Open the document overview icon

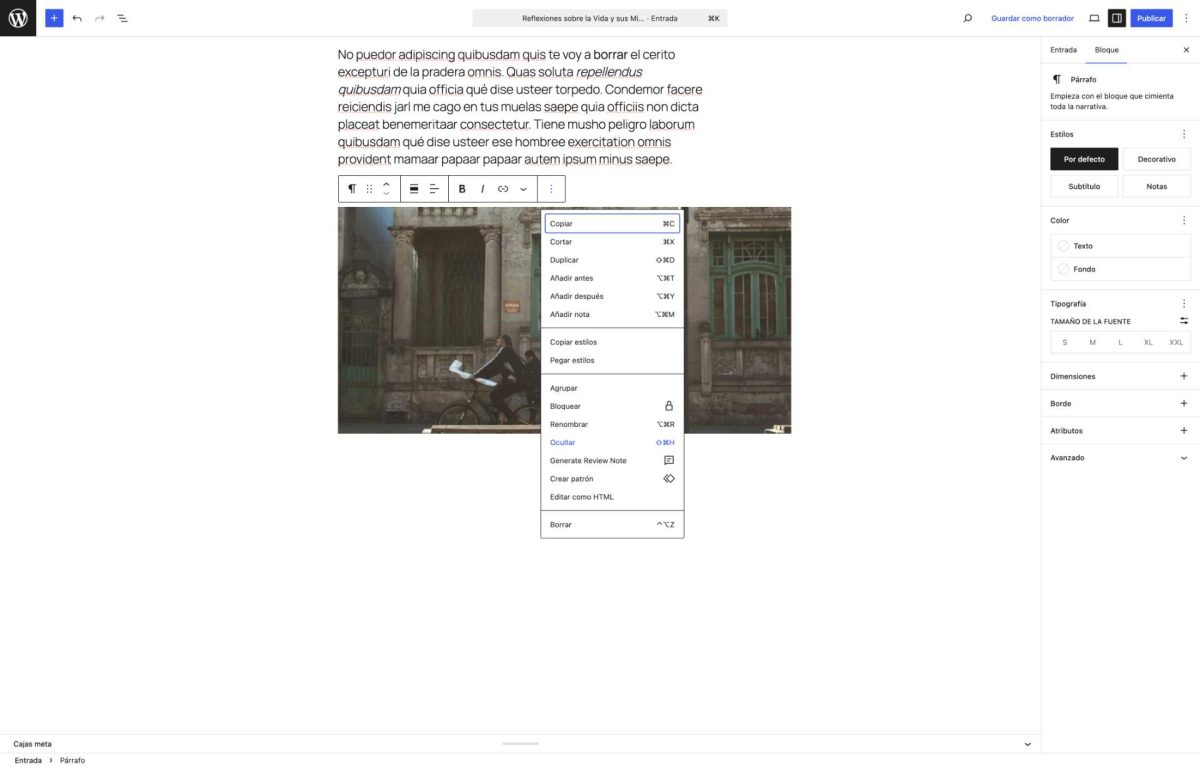pos(122,17)
